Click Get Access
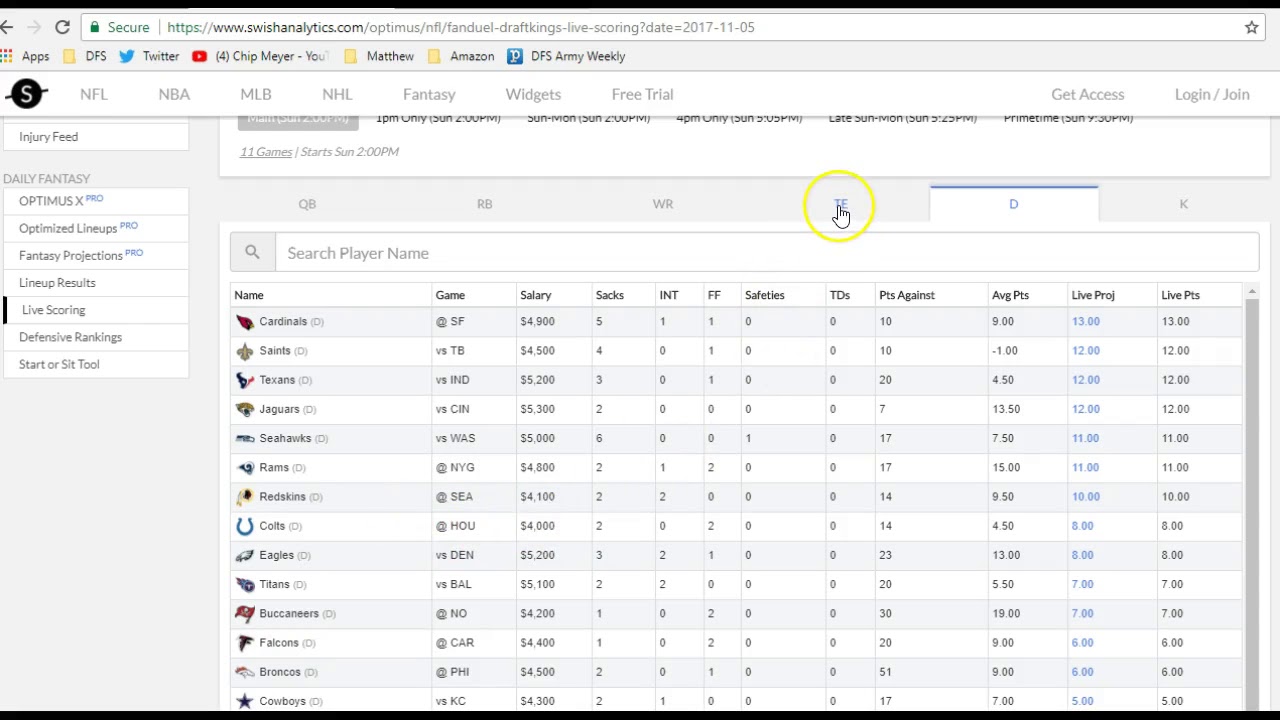 click(x=1087, y=94)
